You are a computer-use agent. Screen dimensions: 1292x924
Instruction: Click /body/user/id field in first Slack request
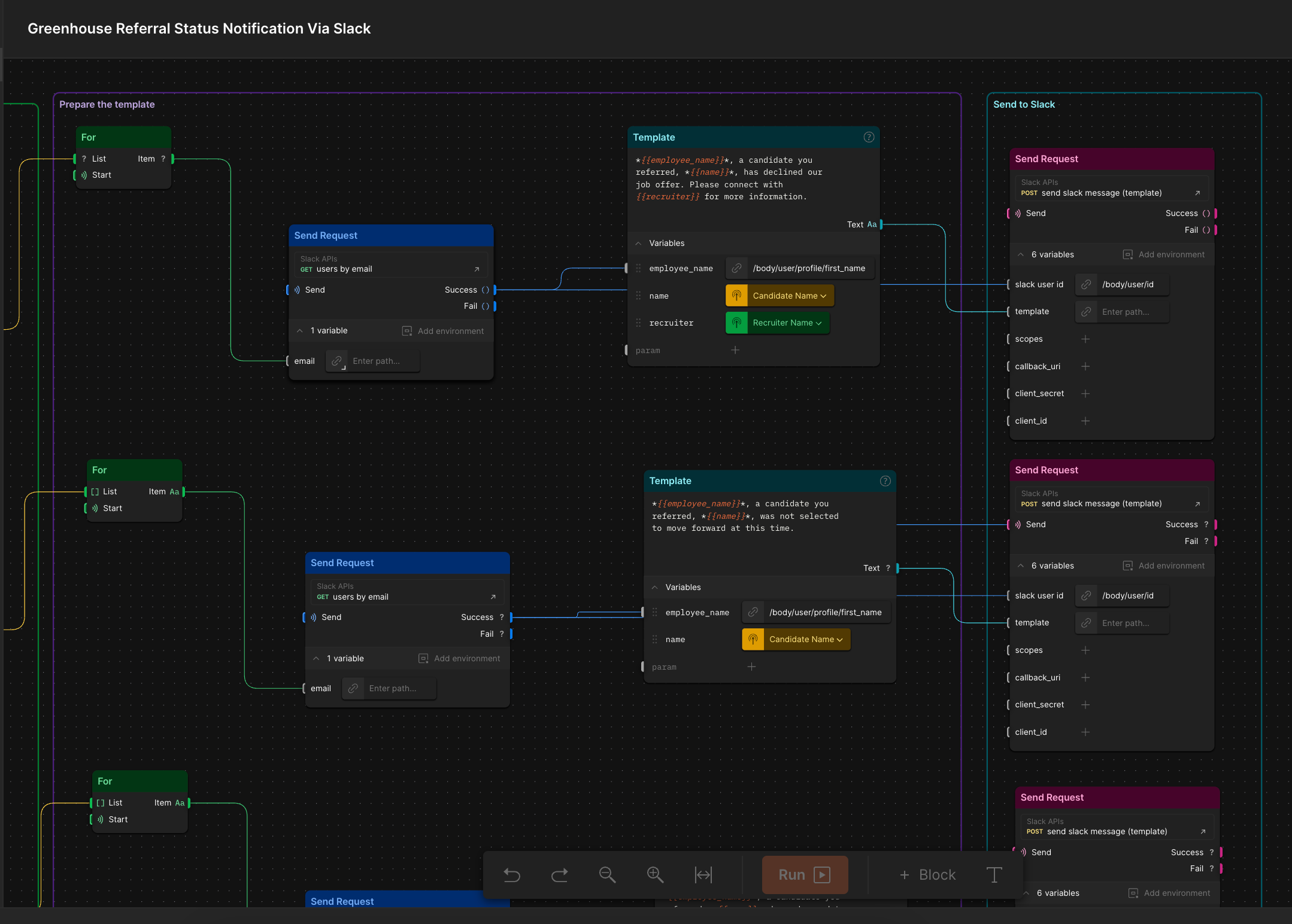(1133, 284)
